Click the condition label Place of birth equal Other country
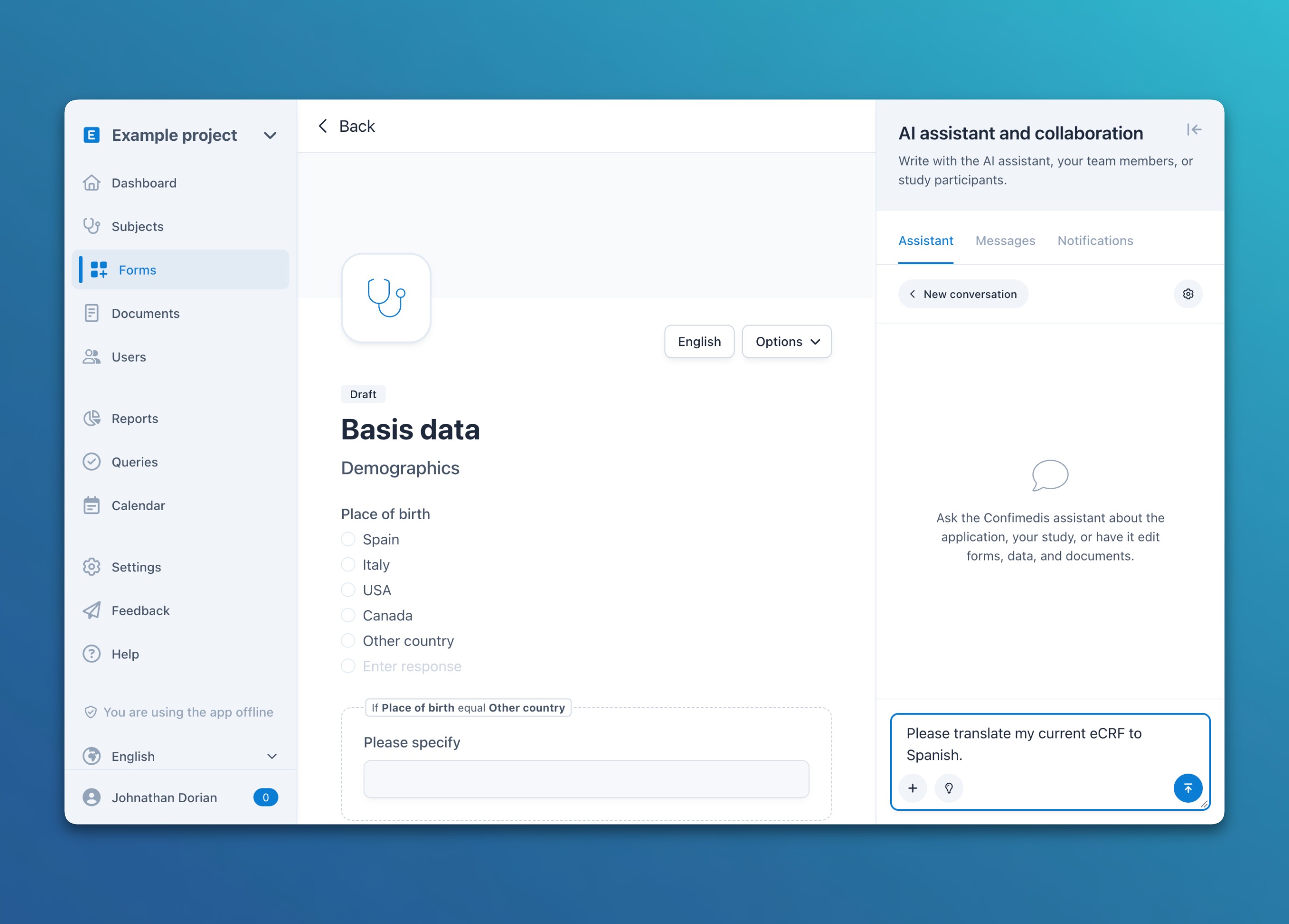Screen dimensions: 1289x924 pyautogui.click(x=468, y=708)
